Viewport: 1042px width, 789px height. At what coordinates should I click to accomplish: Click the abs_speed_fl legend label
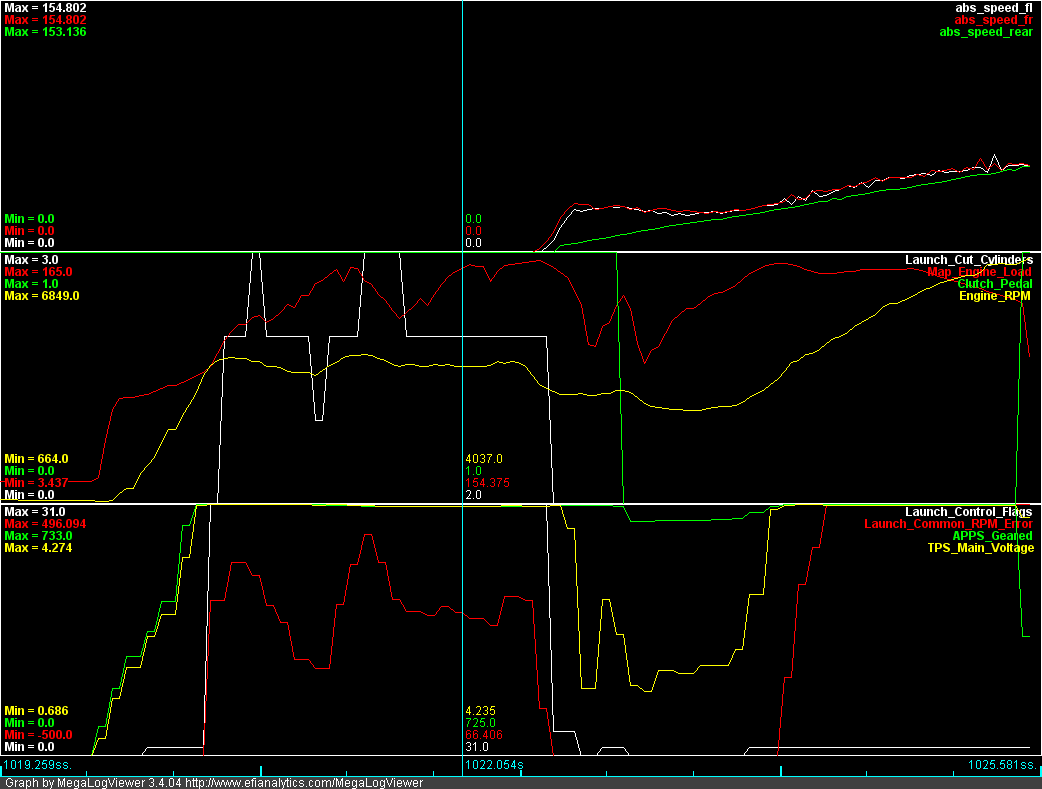tap(993, 8)
